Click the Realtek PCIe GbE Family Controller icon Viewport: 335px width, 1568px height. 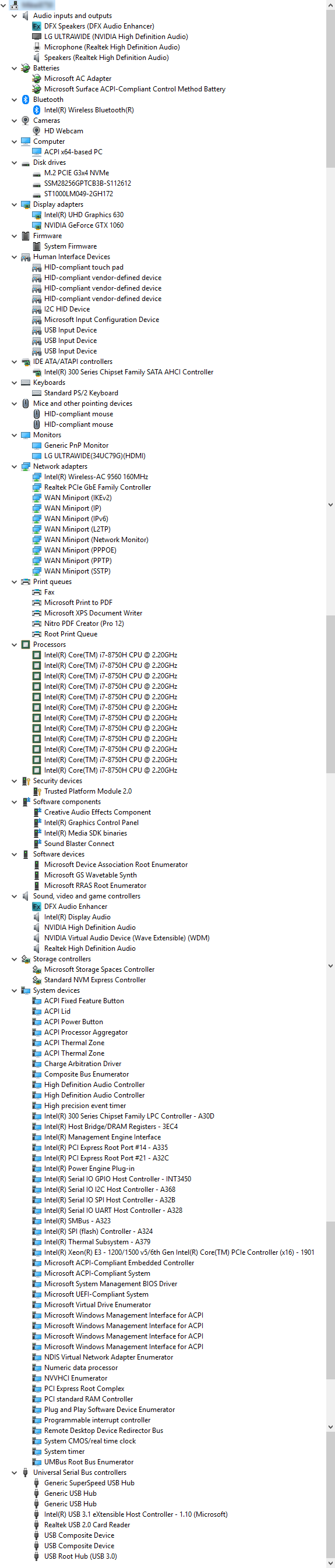coord(37,487)
